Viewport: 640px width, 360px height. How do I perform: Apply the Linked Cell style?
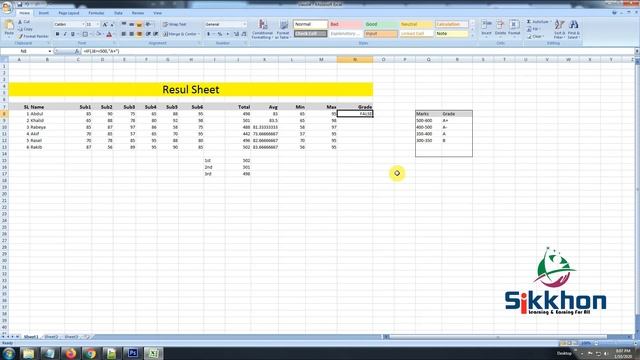click(416, 33)
